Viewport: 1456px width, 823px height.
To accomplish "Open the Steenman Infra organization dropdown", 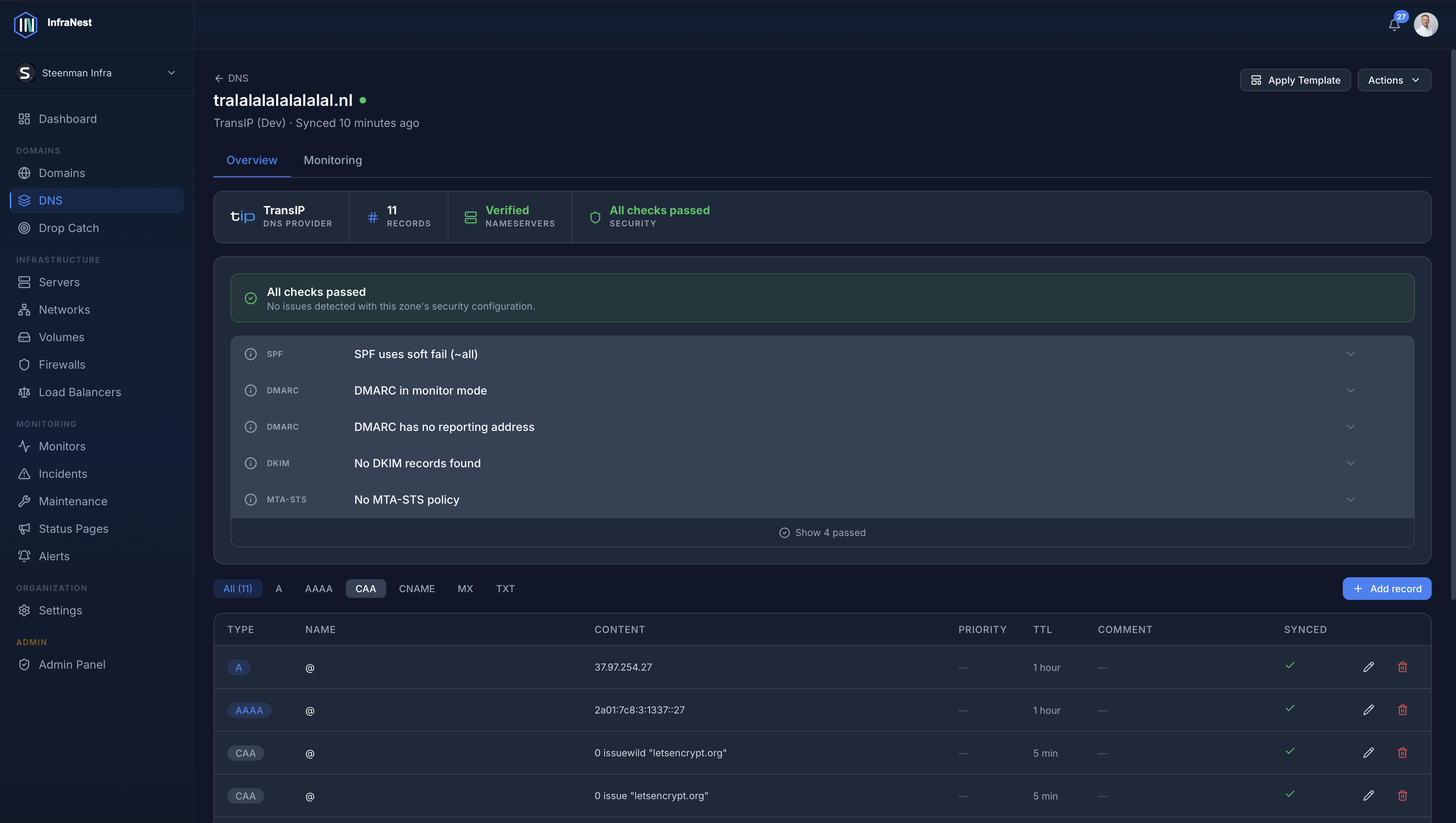I will [x=97, y=73].
